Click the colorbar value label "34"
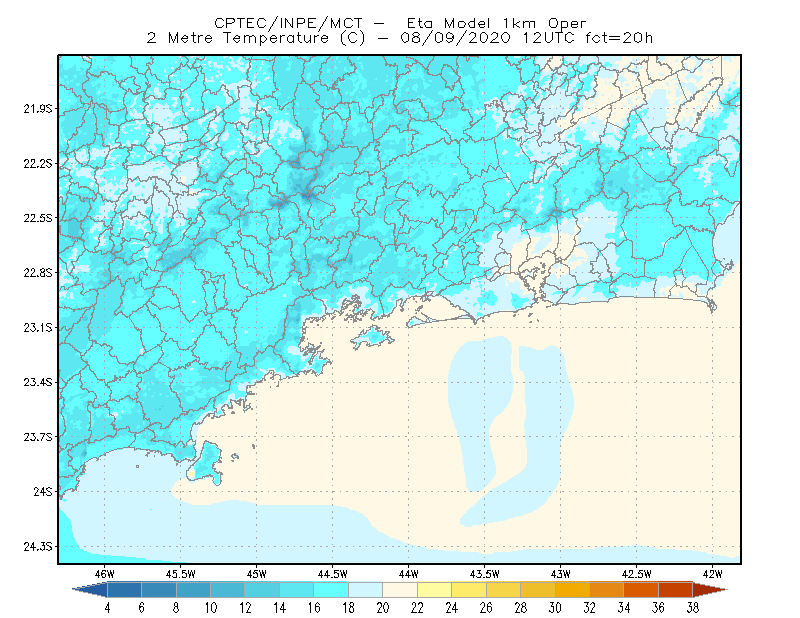Screen dimensions: 800x618 pyautogui.click(x=624, y=608)
